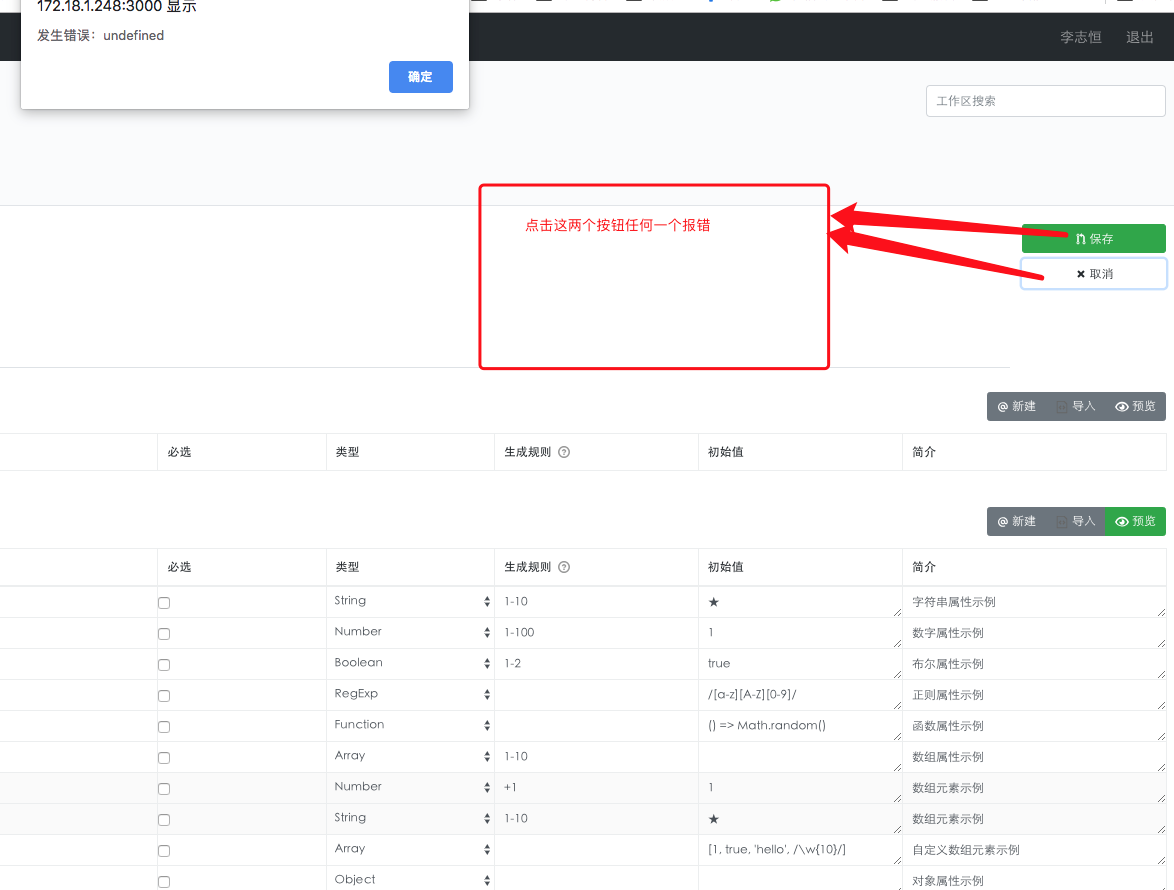Tick 必选 checkbox for Number row with +1 rule
1174x890 pixels.
[164, 789]
